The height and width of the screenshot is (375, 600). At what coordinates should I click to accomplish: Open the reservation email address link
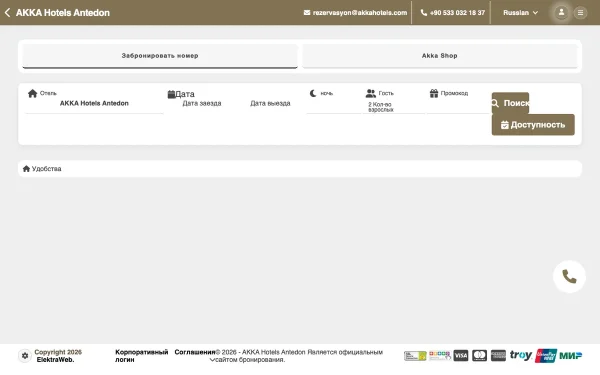pos(359,13)
